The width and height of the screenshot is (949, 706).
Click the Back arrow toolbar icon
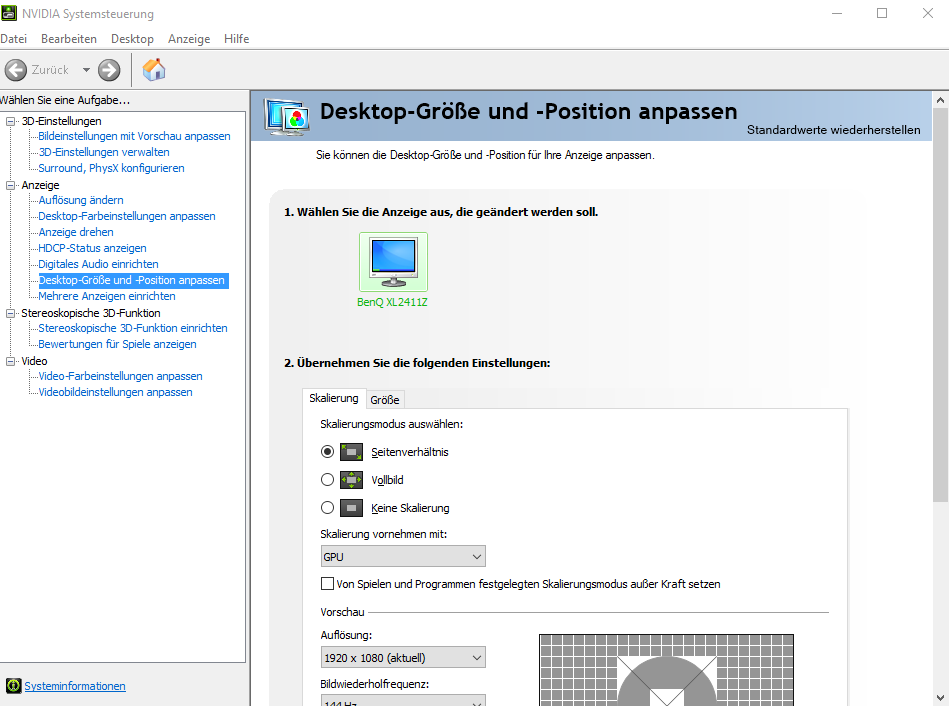tap(16, 70)
